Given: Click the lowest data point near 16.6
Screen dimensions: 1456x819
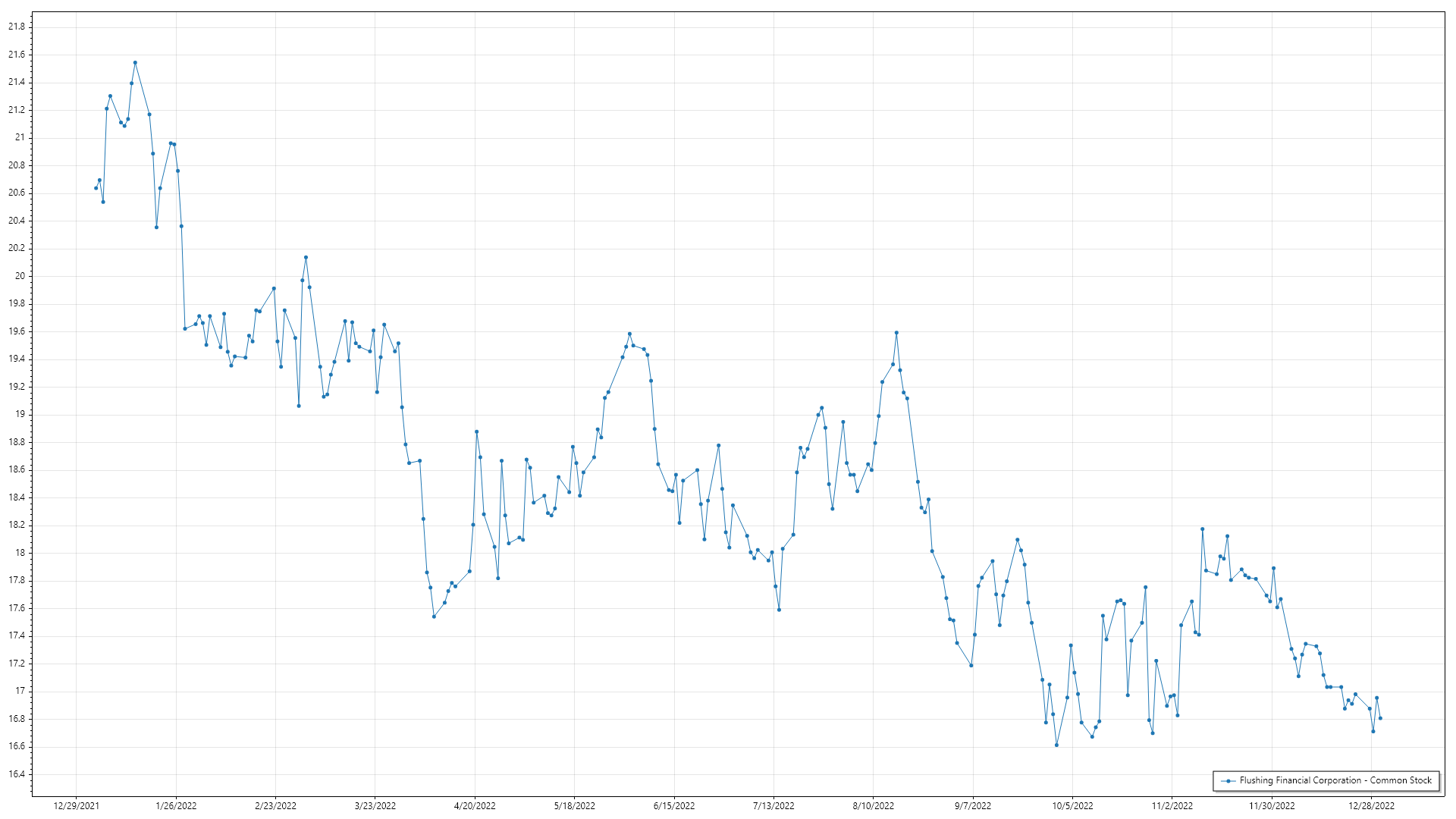Looking at the screenshot, I should pos(1056,745).
